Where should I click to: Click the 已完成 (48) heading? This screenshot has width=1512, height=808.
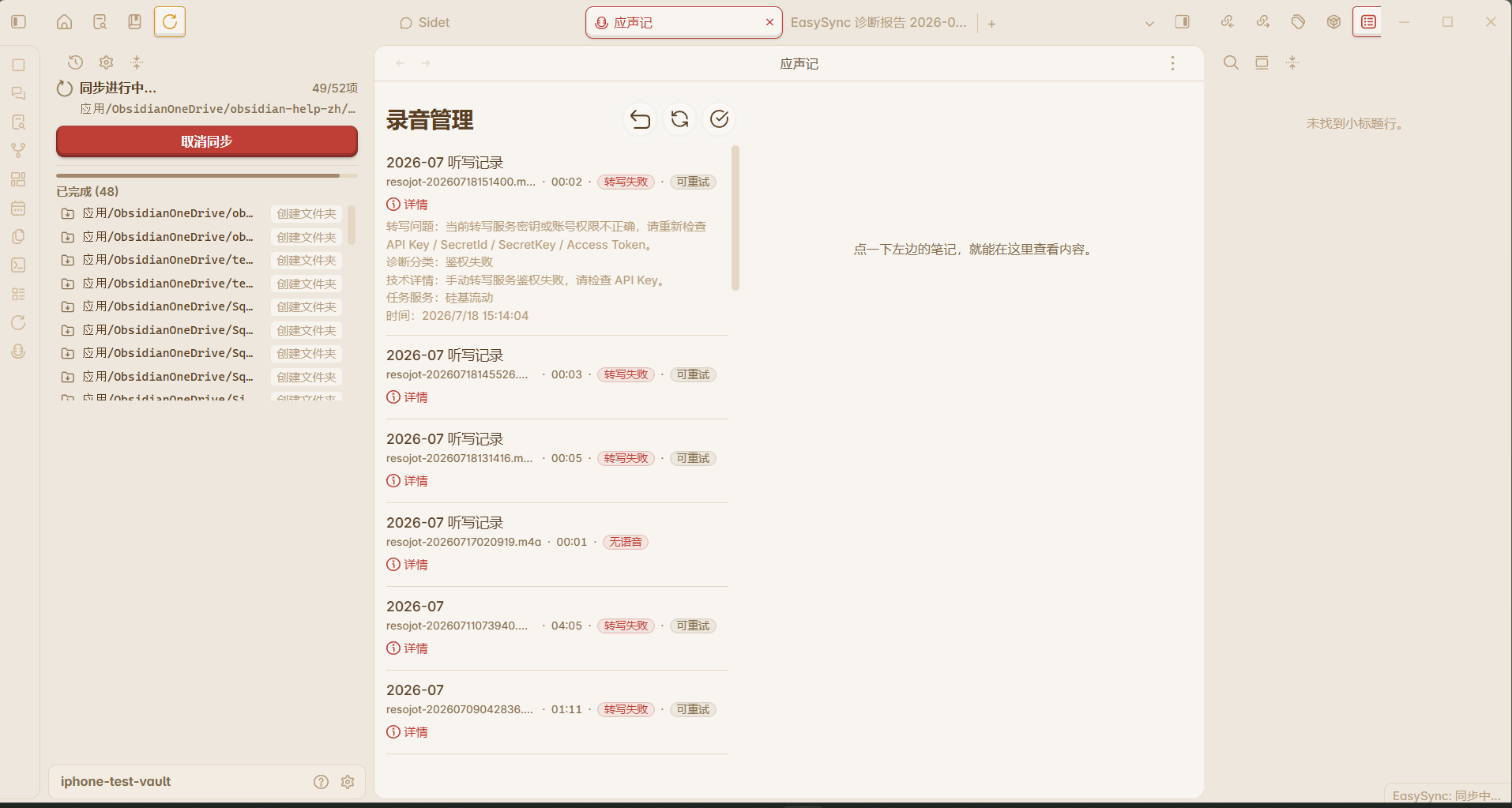pos(88,192)
